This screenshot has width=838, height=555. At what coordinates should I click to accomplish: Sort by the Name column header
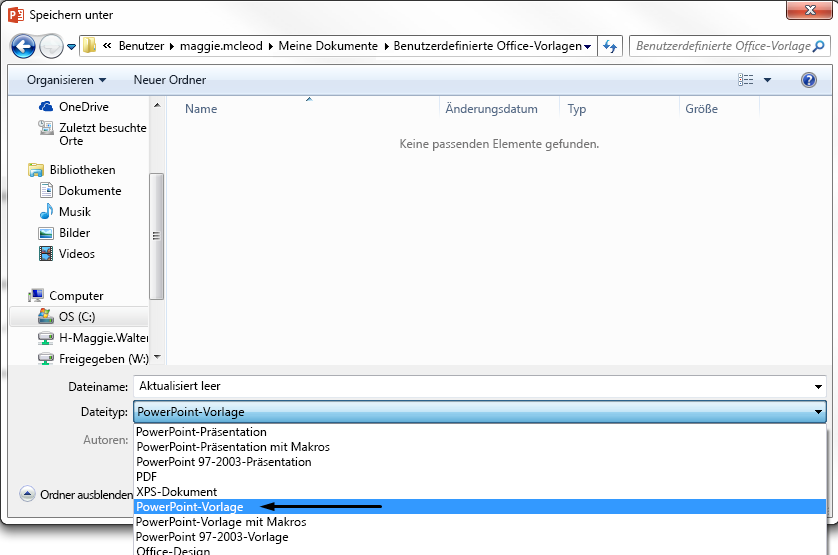click(201, 109)
